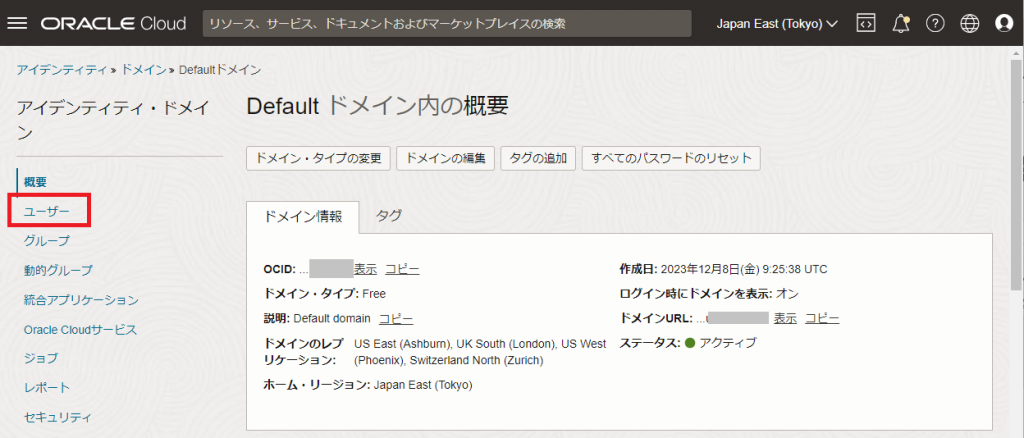Click the vertical page scrollbar

click(x=1017, y=176)
